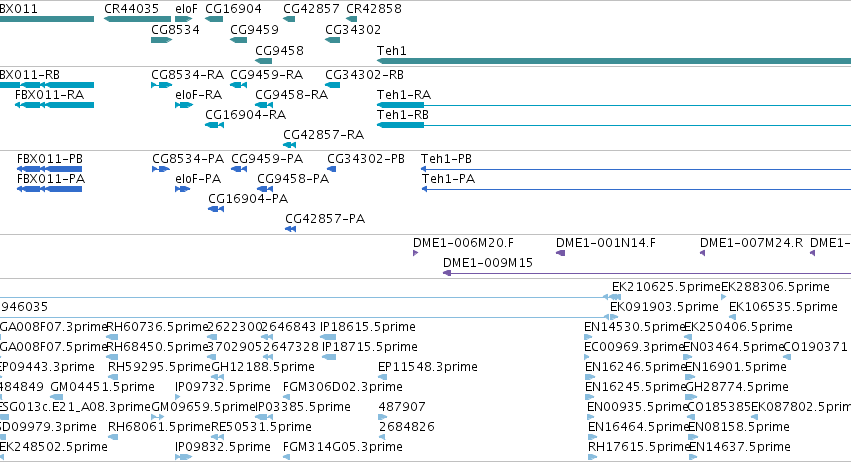Open transcript FBX011-RA
851x462 pixels.
point(49,95)
